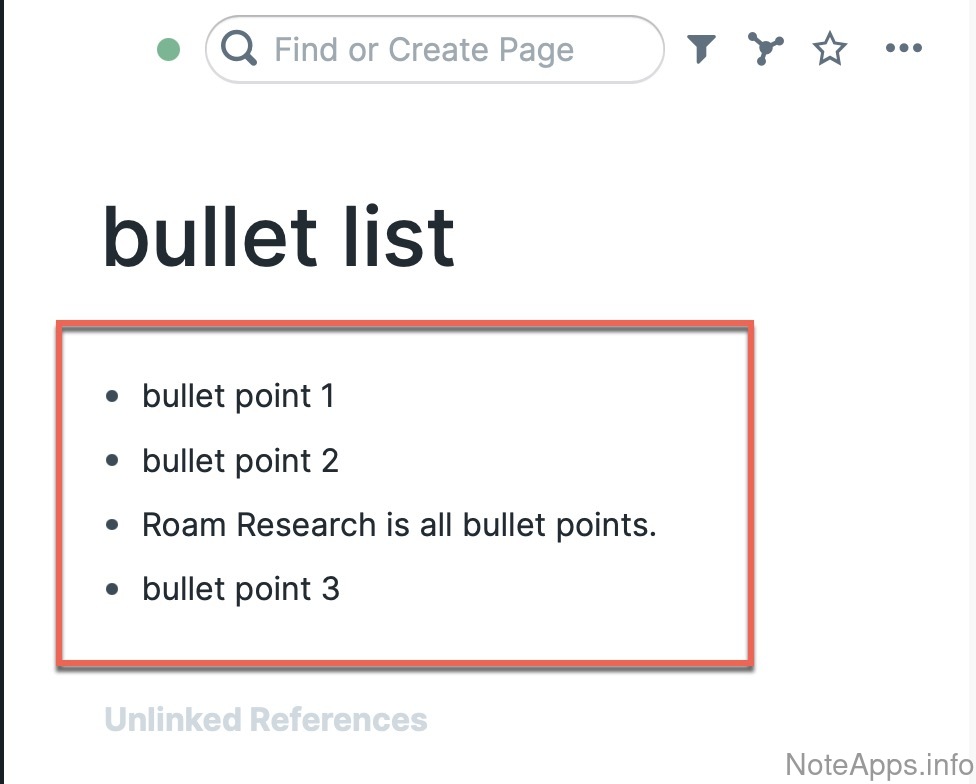The width and height of the screenshot is (976, 784).
Task: Zoom into the Roam Research block's bullet
Action: 112,525
